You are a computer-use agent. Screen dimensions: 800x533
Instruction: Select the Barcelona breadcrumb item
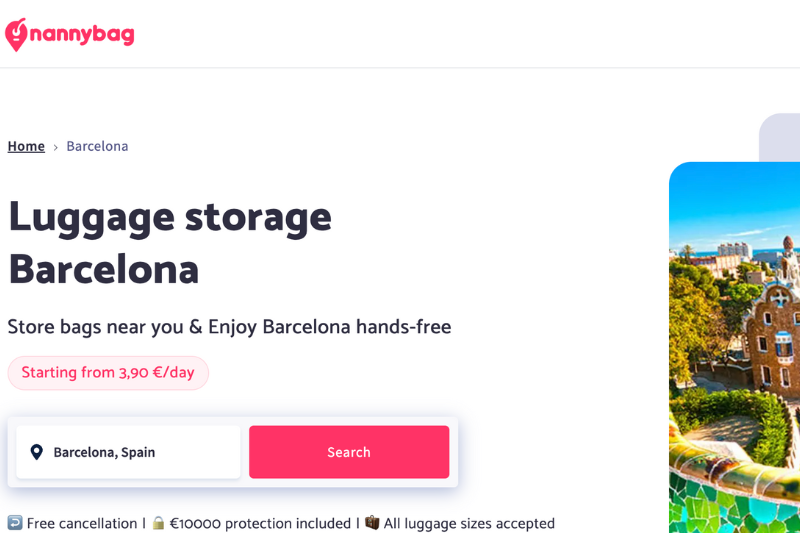97,146
